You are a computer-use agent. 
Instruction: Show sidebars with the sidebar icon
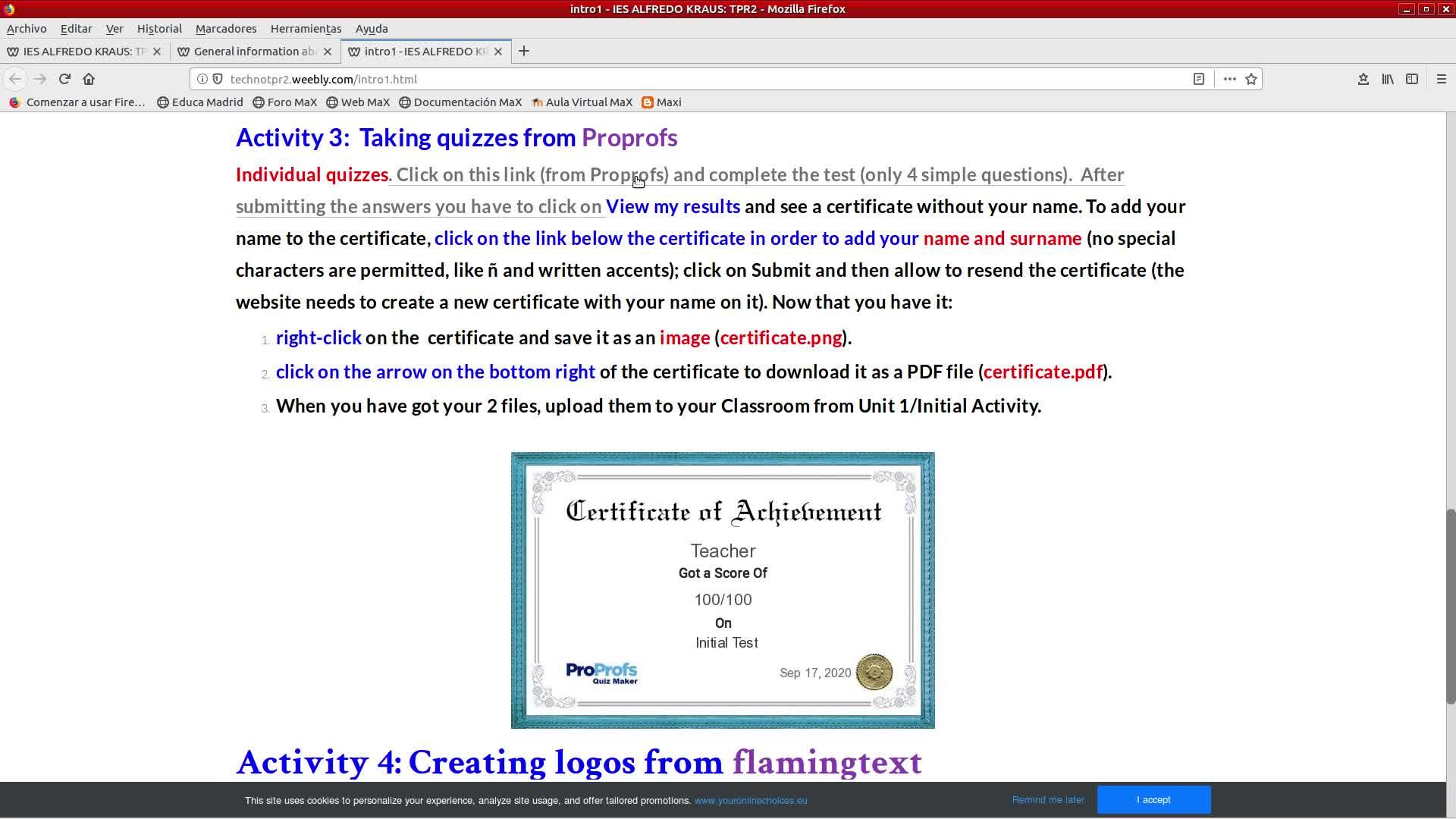tap(1412, 79)
